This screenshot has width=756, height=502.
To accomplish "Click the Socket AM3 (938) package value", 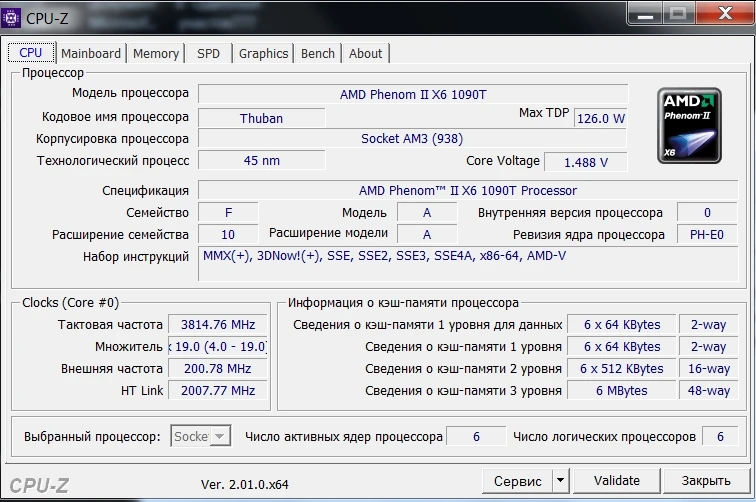I will coord(412,139).
